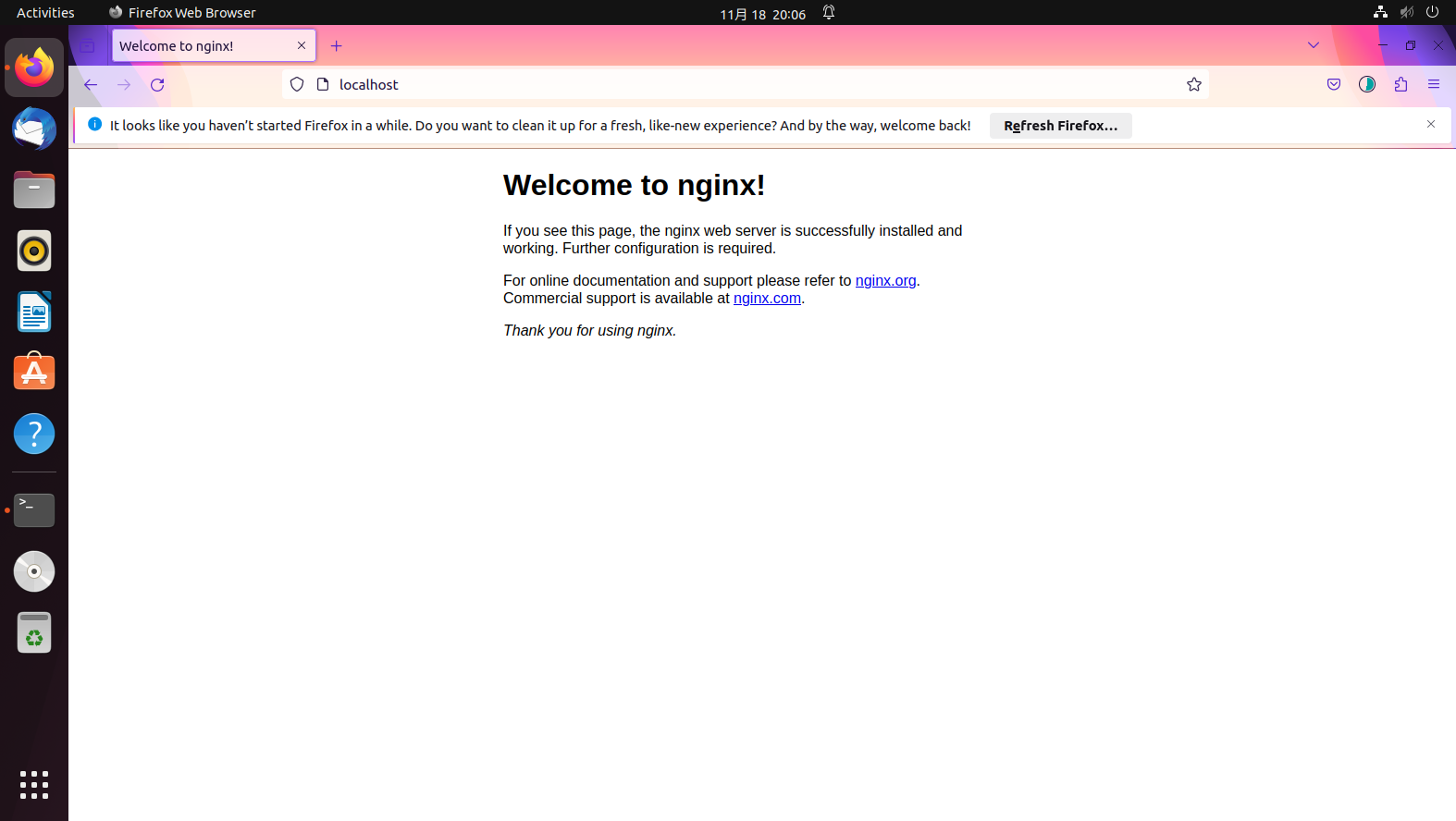Viewport: 1456px width, 821px height.
Task: Dismiss the Firefox refresh notification bar
Action: [x=1431, y=124]
